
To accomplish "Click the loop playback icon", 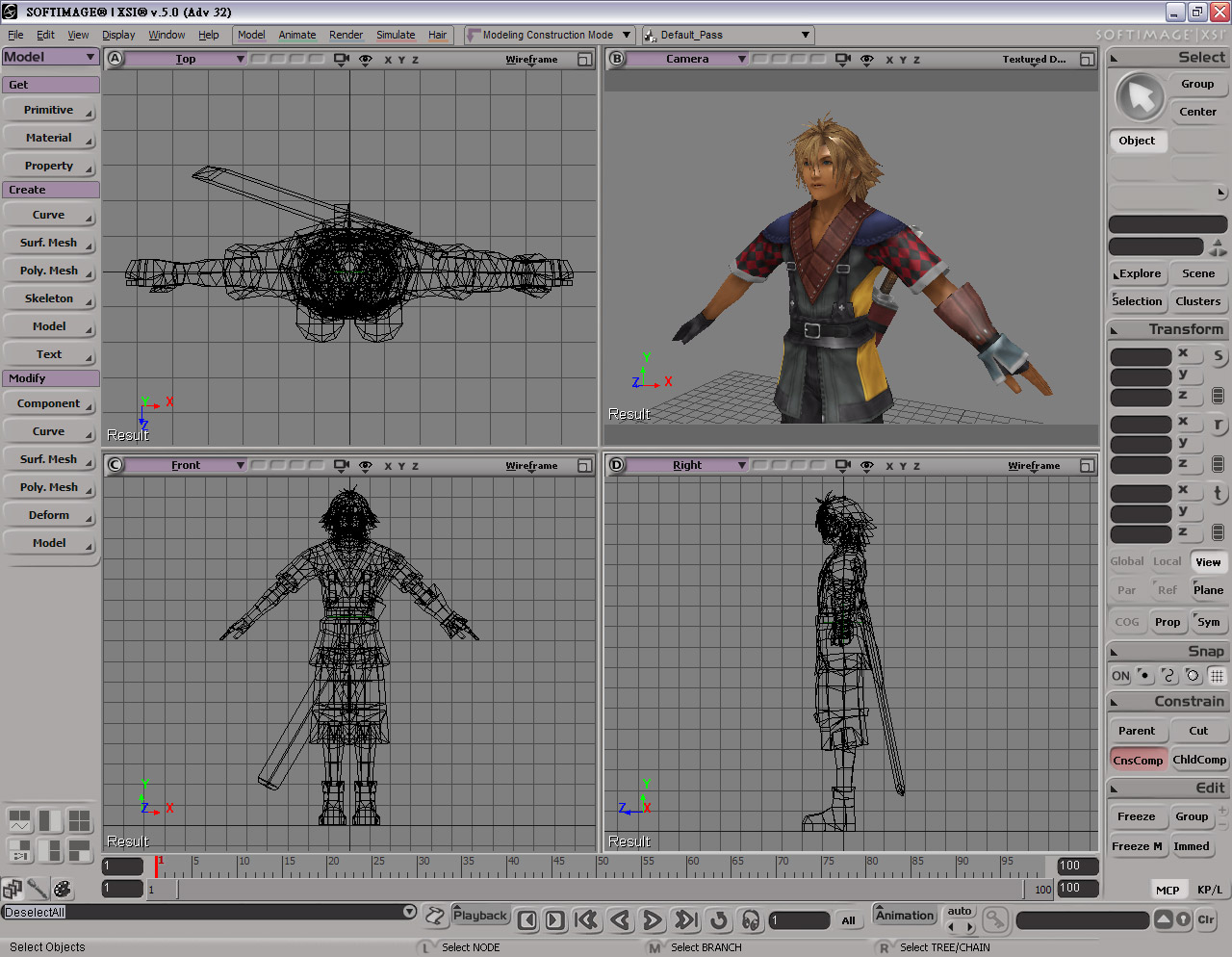I will [719, 920].
